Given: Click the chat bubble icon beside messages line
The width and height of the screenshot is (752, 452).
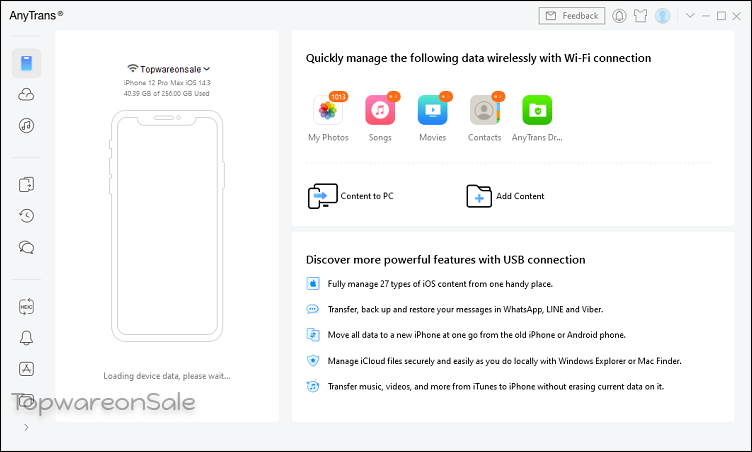Looking at the screenshot, I should 313,309.
